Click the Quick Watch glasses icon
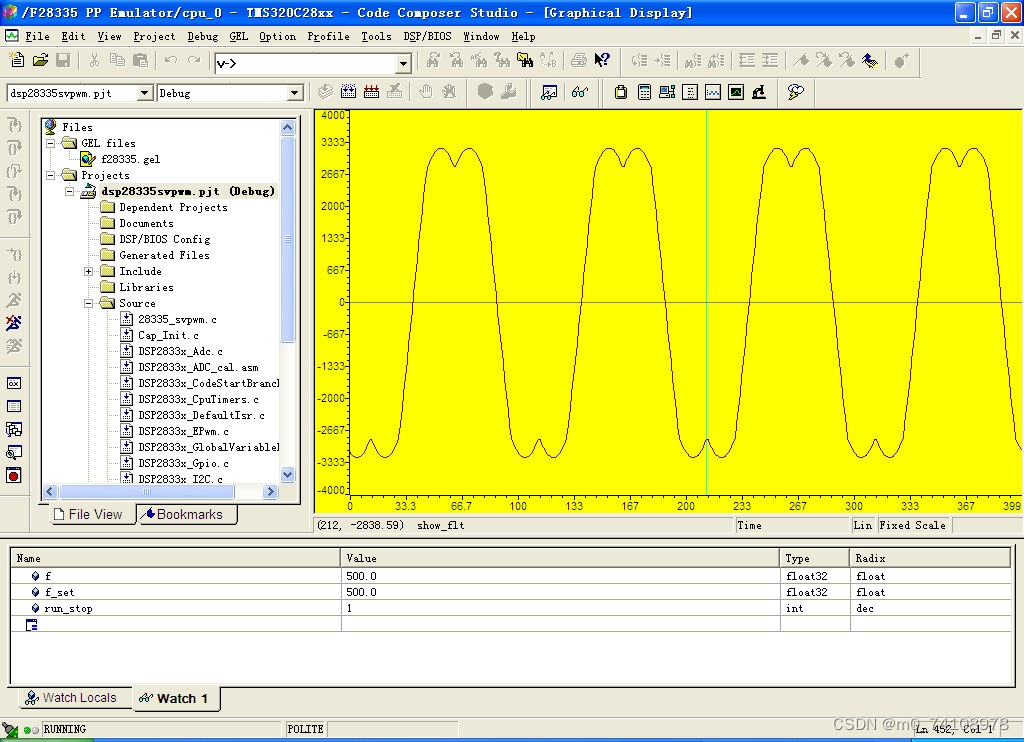 pyautogui.click(x=579, y=92)
